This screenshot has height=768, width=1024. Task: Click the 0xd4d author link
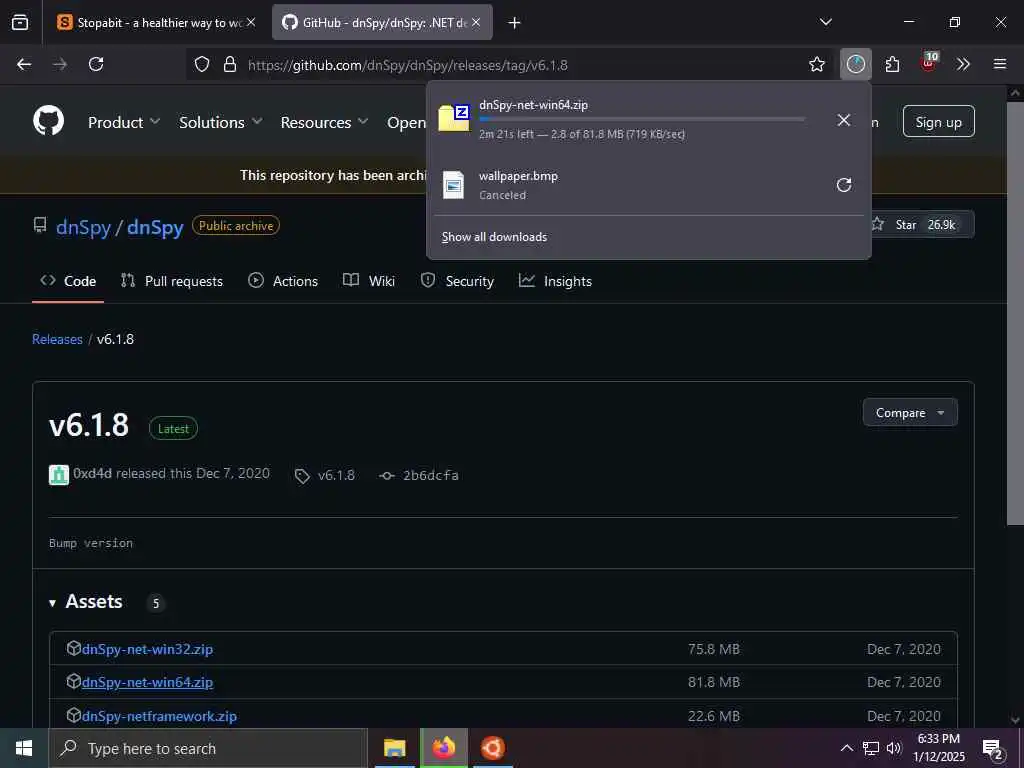92,473
